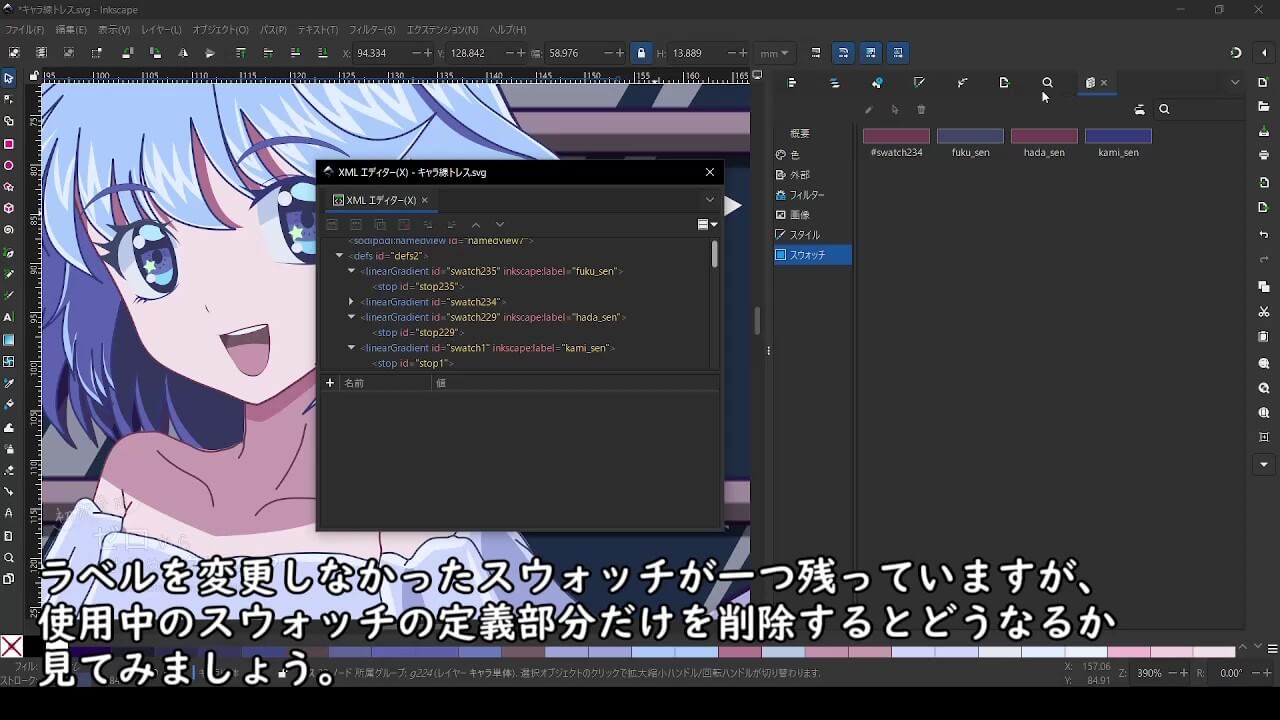Click Select all objects icon
The width and height of the screenshot is (1280, 720).
[14, 53]
